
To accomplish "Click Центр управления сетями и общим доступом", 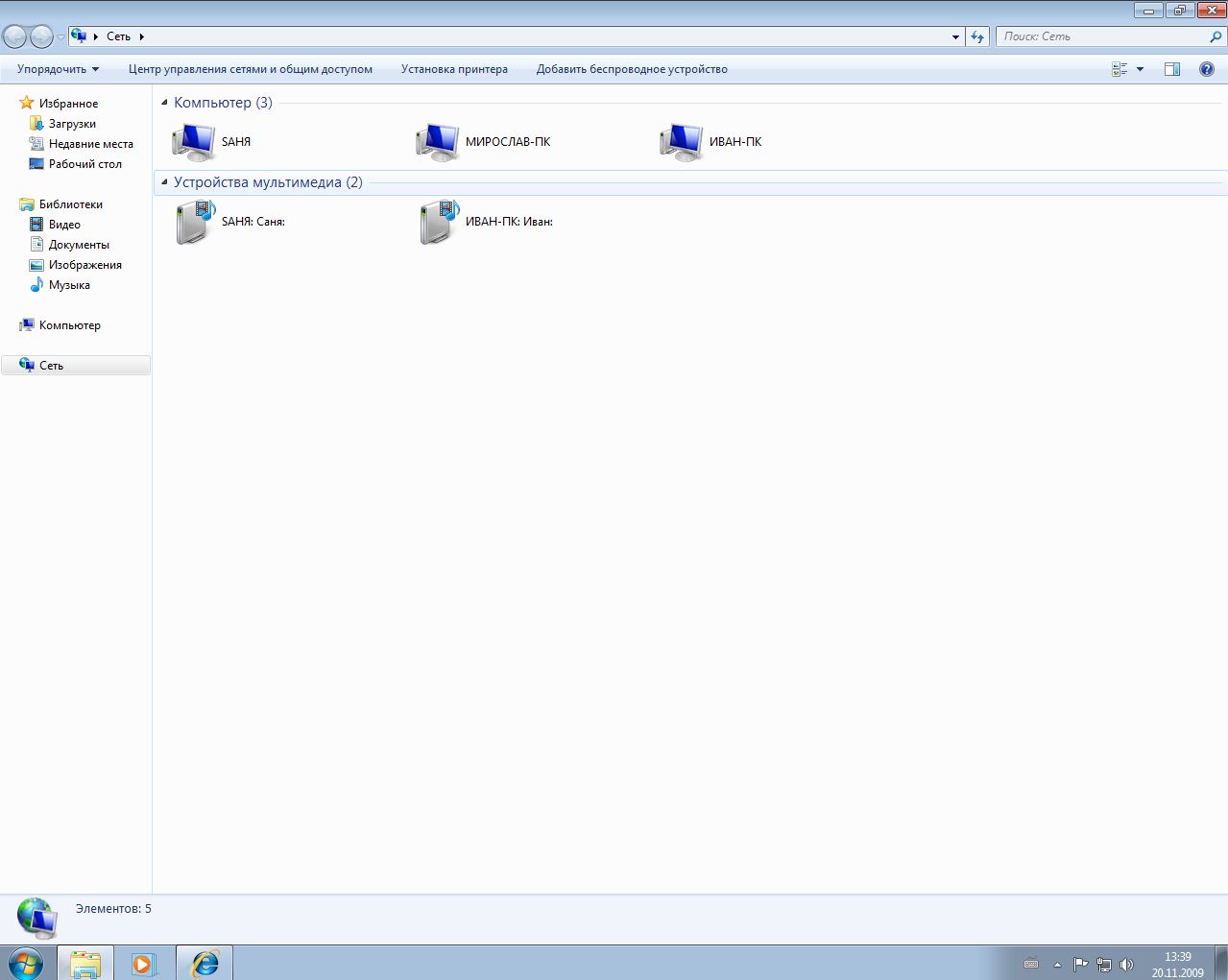I will (x=250, y=69).
